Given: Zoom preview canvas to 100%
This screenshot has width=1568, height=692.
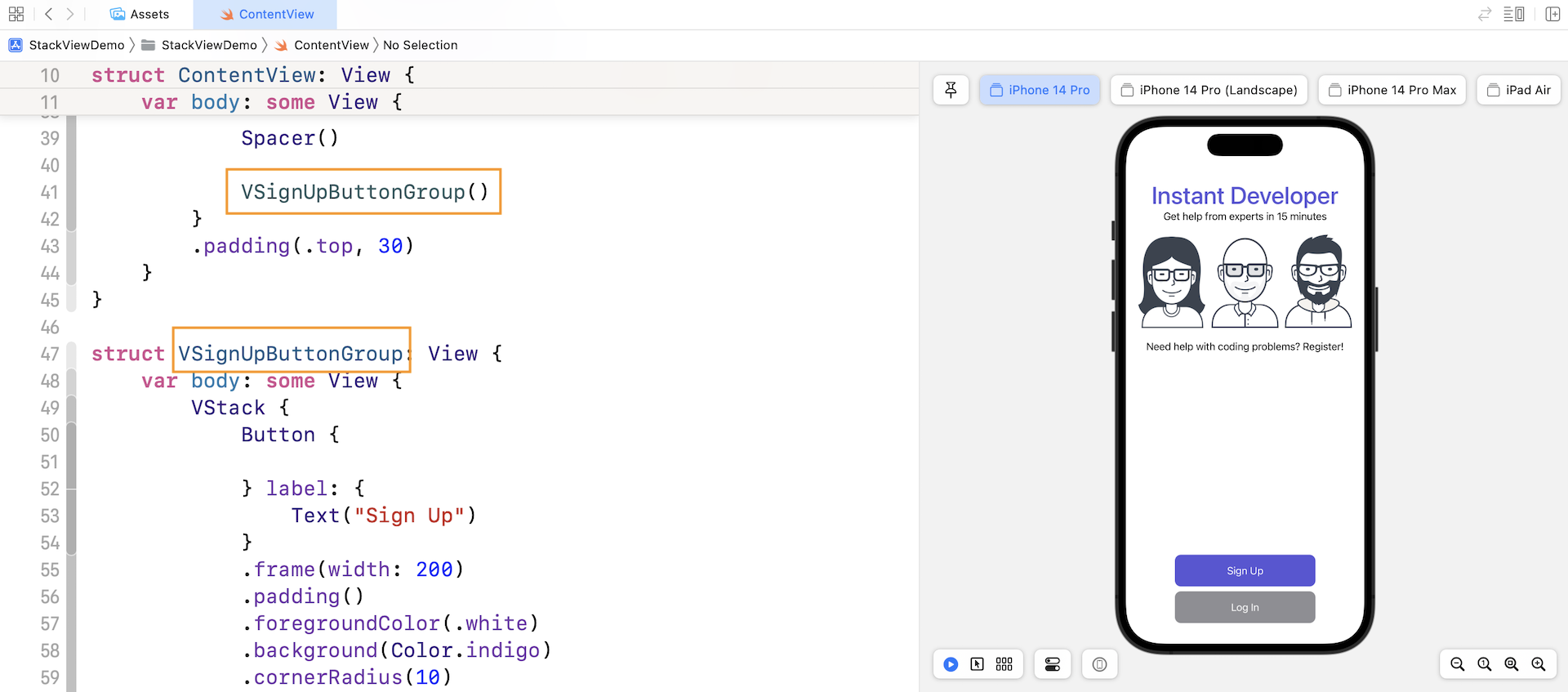Looking at the screenshot, I should [1485, 664].
